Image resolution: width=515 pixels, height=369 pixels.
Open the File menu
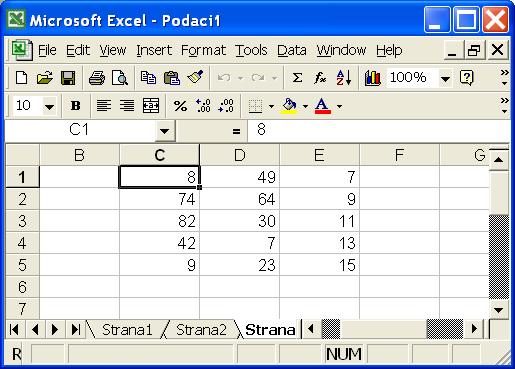pos(47,50)
